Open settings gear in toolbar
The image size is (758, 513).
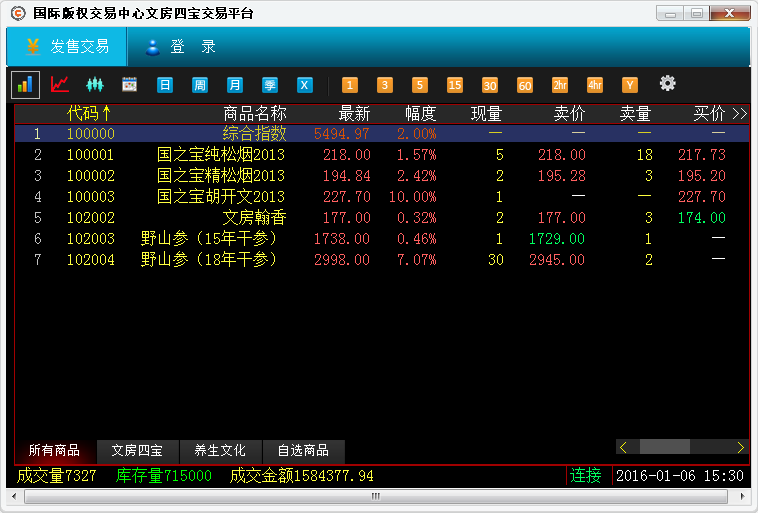pyautogui.click(x=668, y=84)
